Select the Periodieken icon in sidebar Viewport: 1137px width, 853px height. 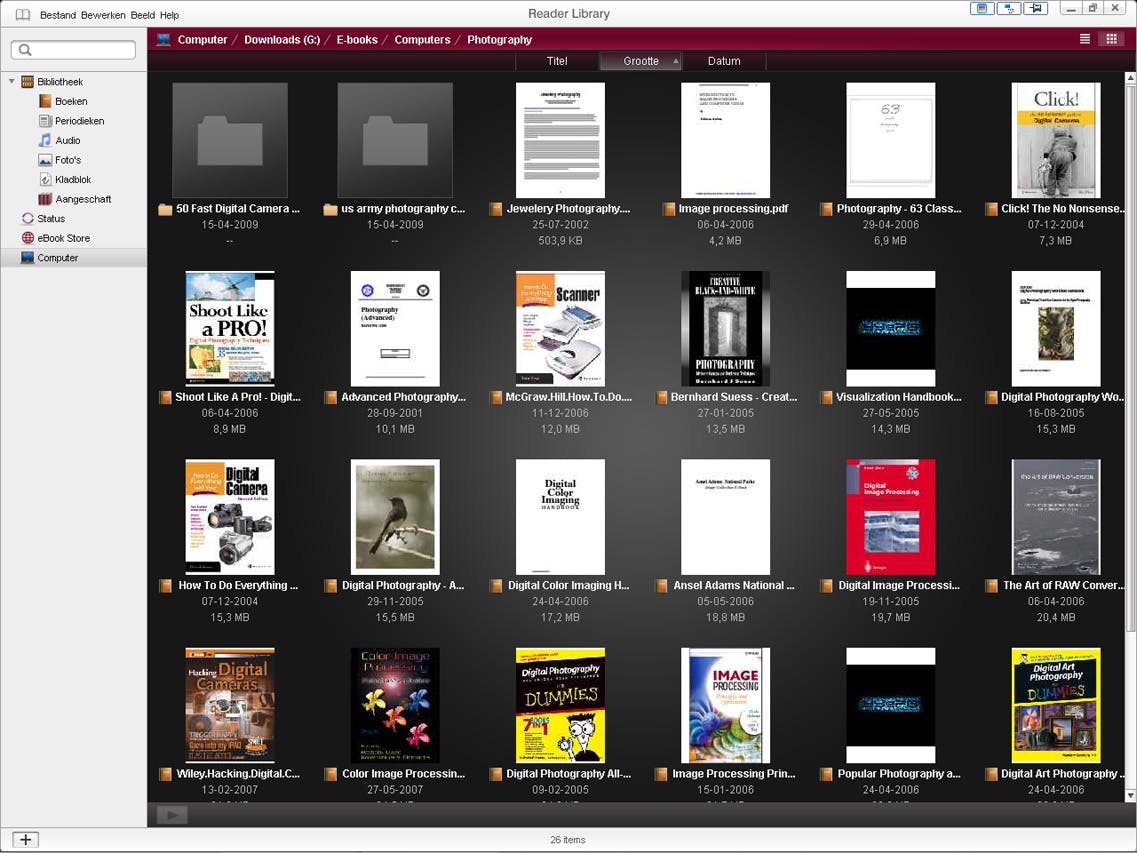(45, 121)
